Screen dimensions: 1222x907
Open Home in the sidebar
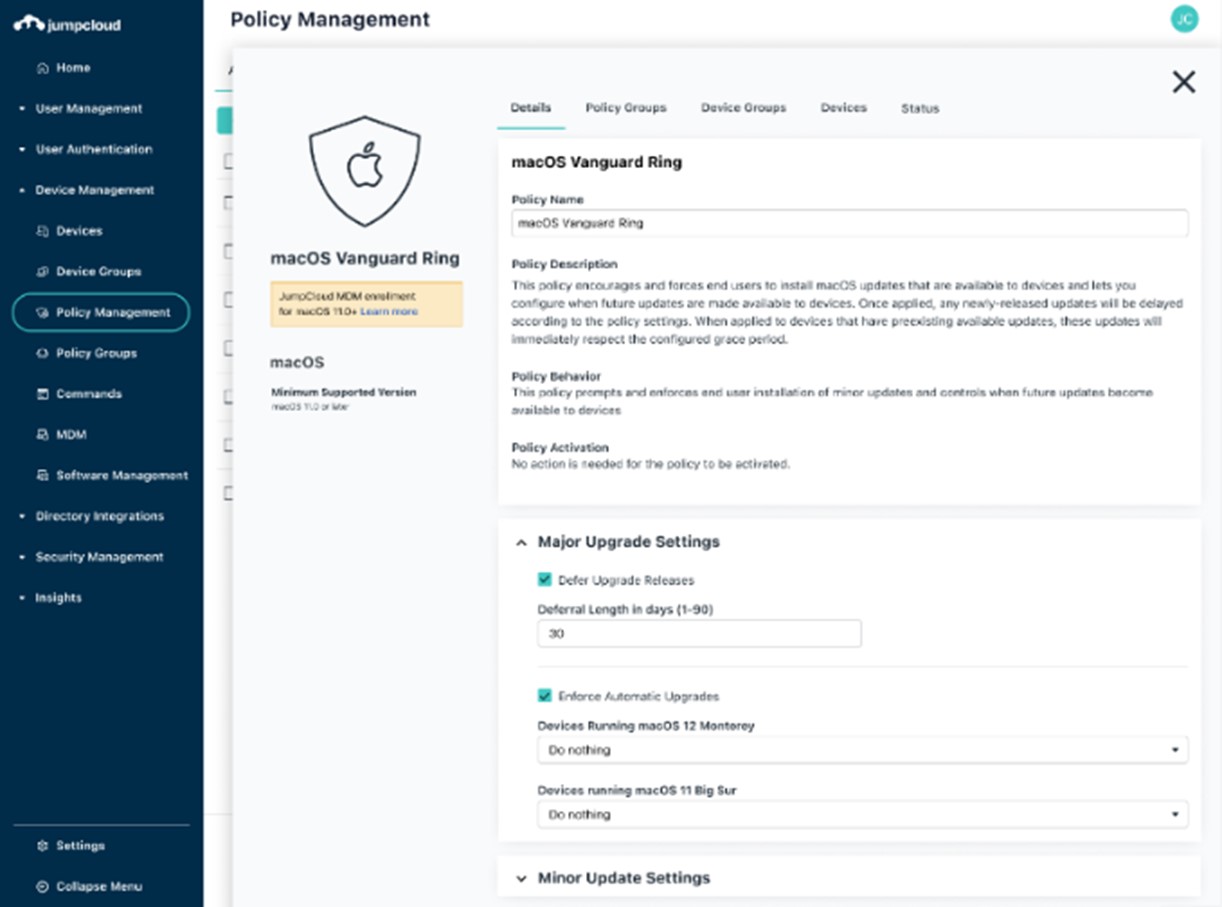click(x=73, y=68)
